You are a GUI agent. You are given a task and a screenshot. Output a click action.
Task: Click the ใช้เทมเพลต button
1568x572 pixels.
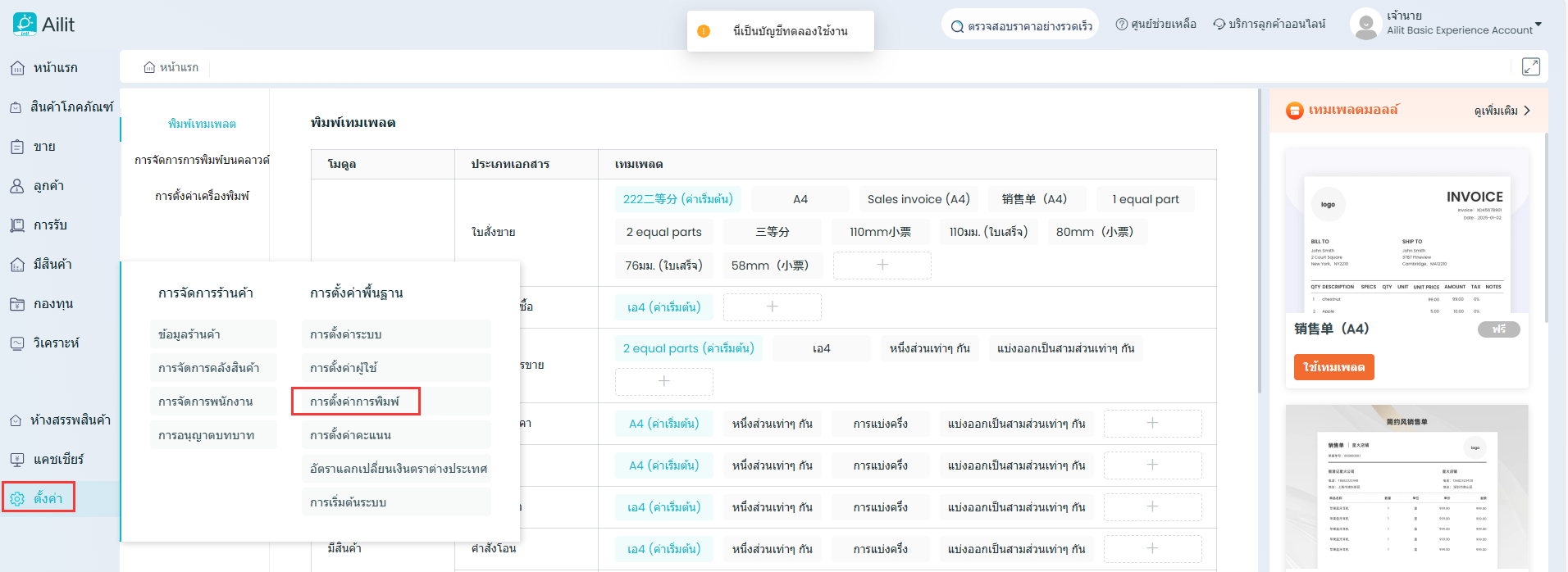[x=1333, y=367]
